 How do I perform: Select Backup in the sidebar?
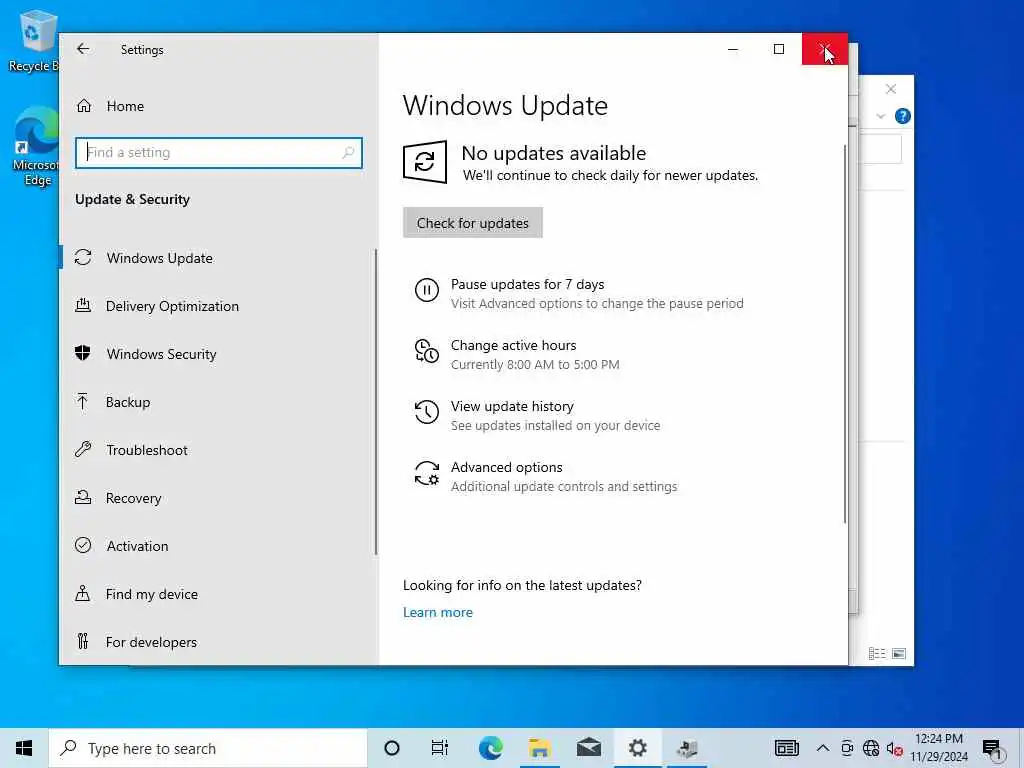click(128, 402)
